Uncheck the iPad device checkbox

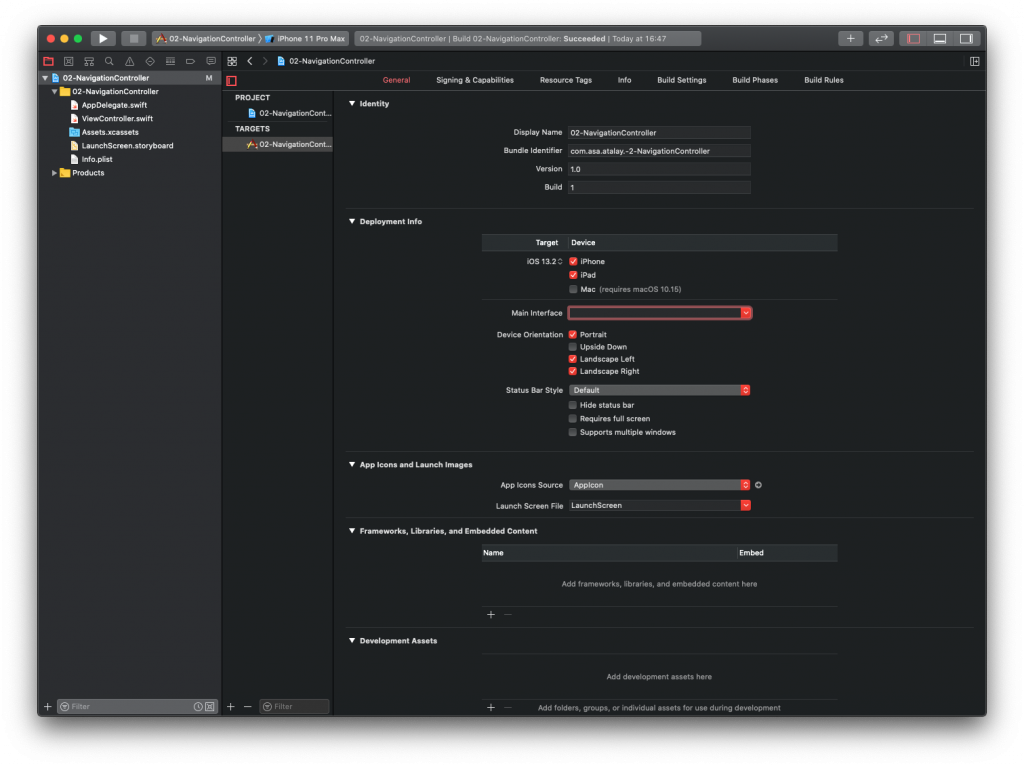pyautogui.click(x=573, y=275)
